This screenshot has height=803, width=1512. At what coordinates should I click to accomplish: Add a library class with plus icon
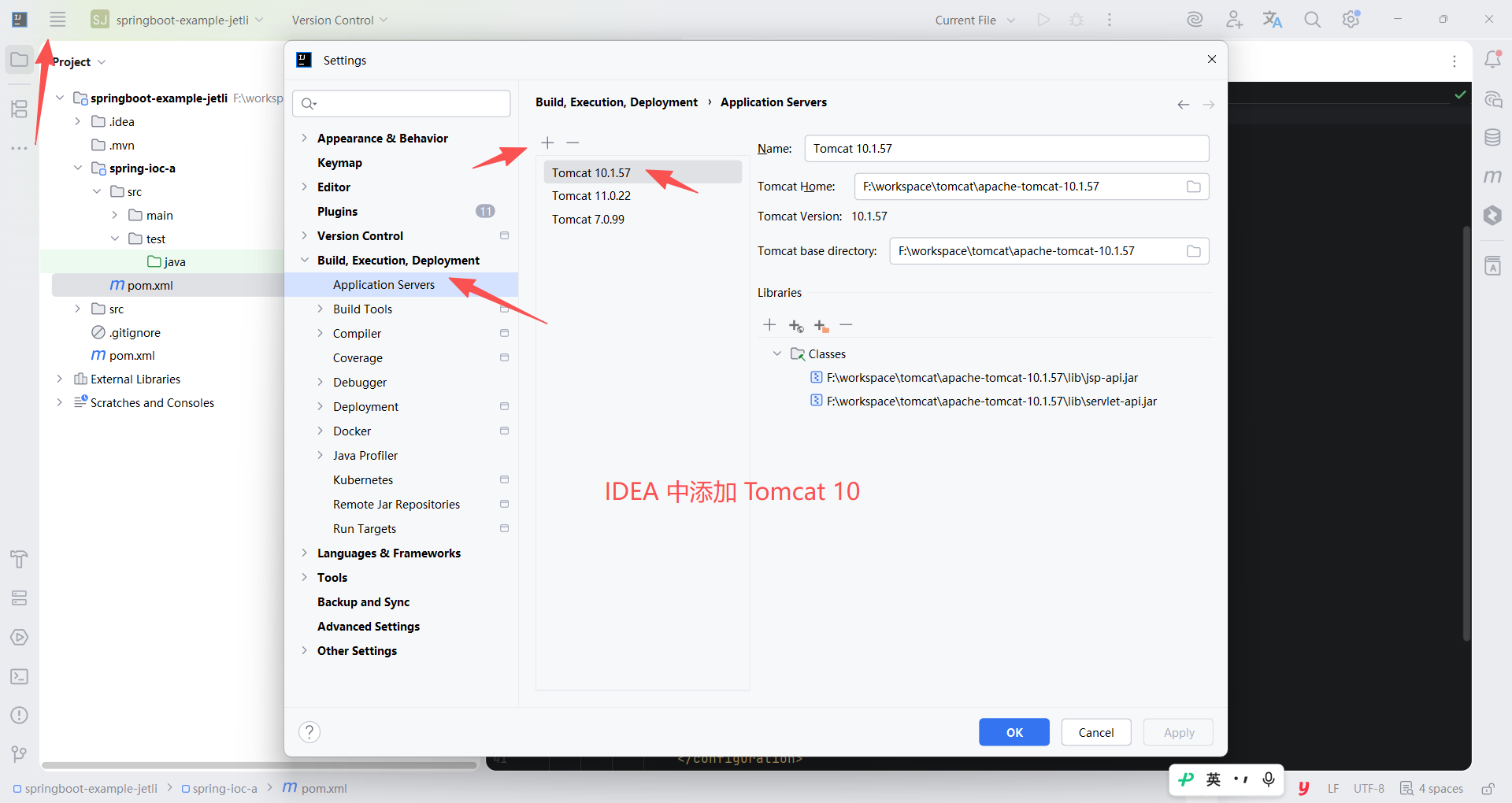(x=769, y=325)
